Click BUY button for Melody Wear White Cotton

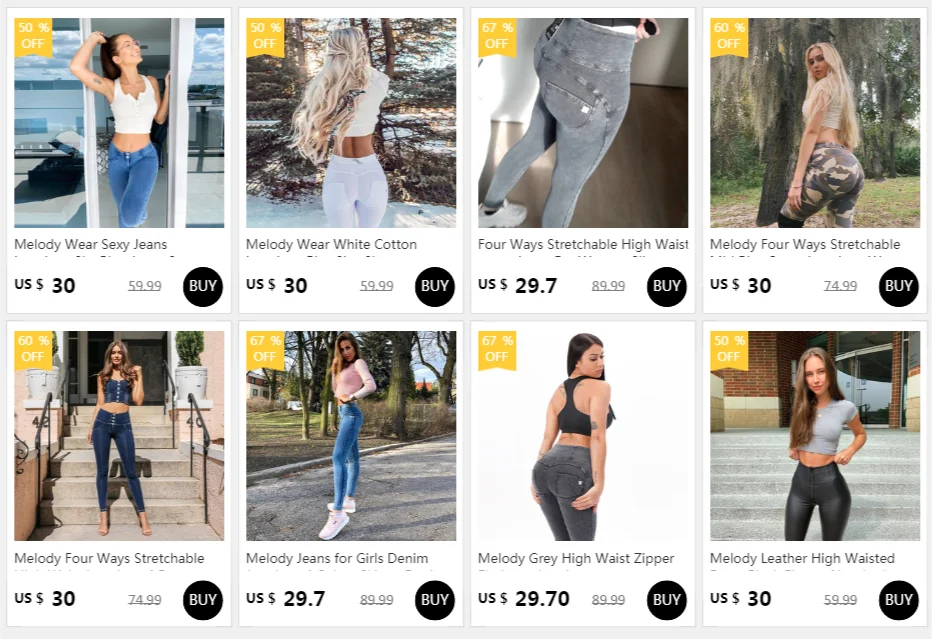click(434, 287)
